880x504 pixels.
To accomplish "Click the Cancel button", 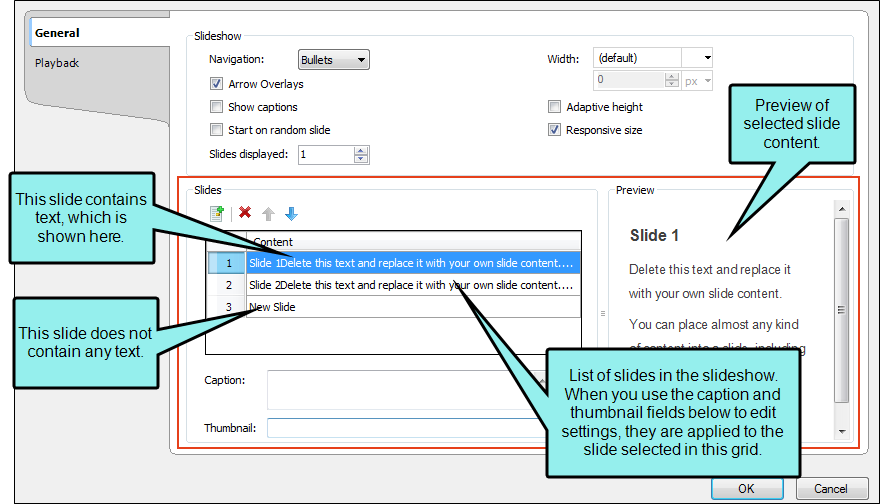I will (831, 489).
